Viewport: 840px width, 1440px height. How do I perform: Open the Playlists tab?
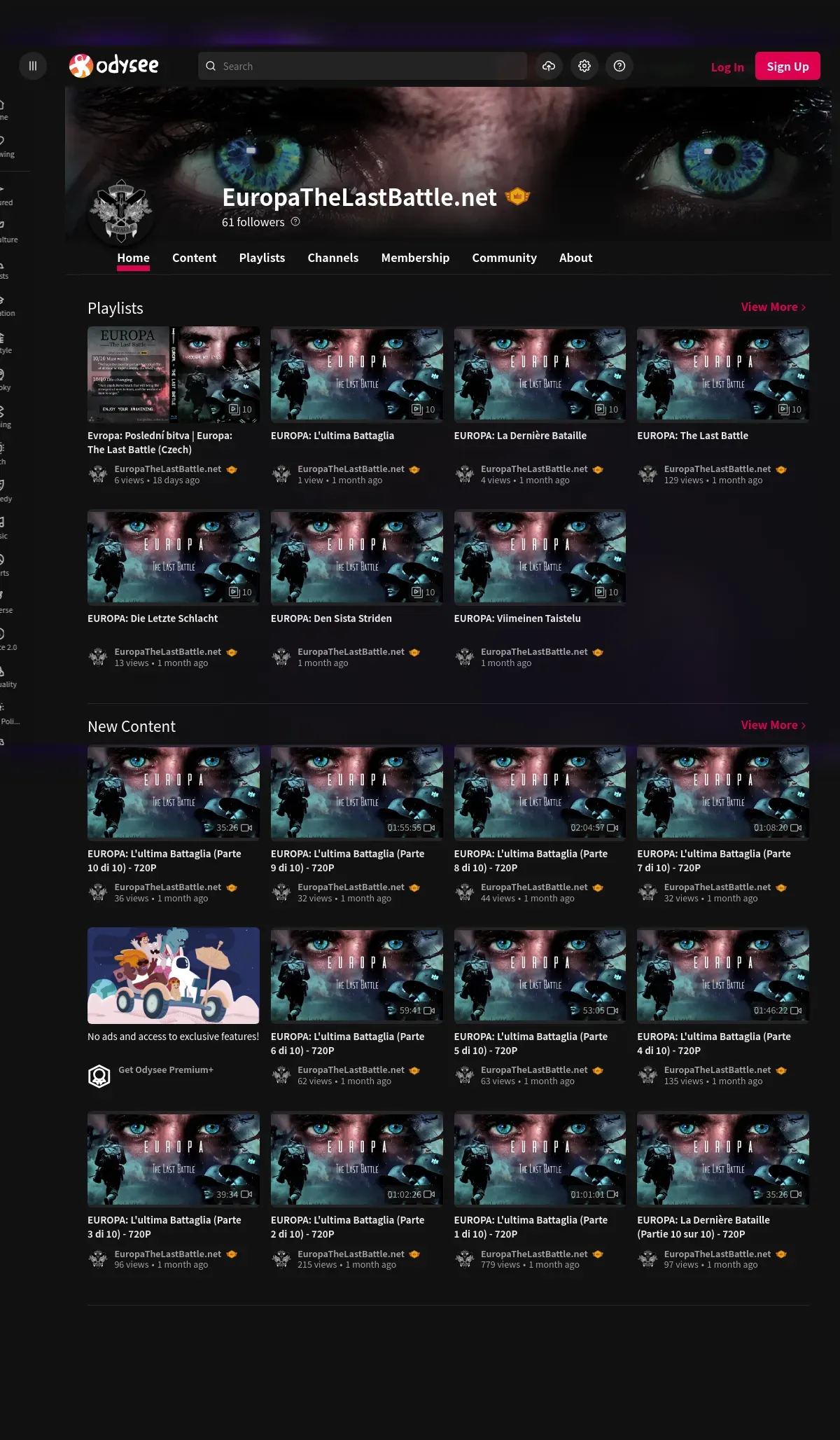[x=262, y=258]
